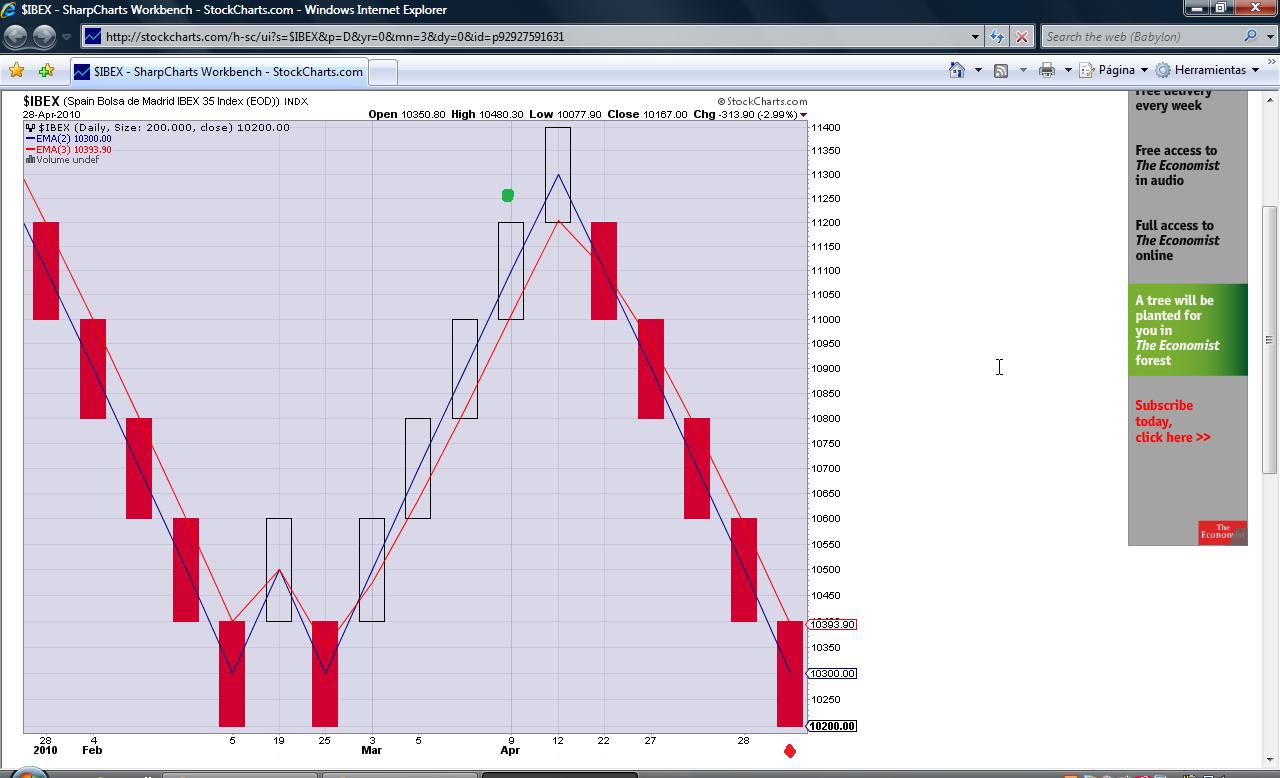Click the High 10480.30 value
The height and width of the screenshot is (778, 1280).
(487, 114)
